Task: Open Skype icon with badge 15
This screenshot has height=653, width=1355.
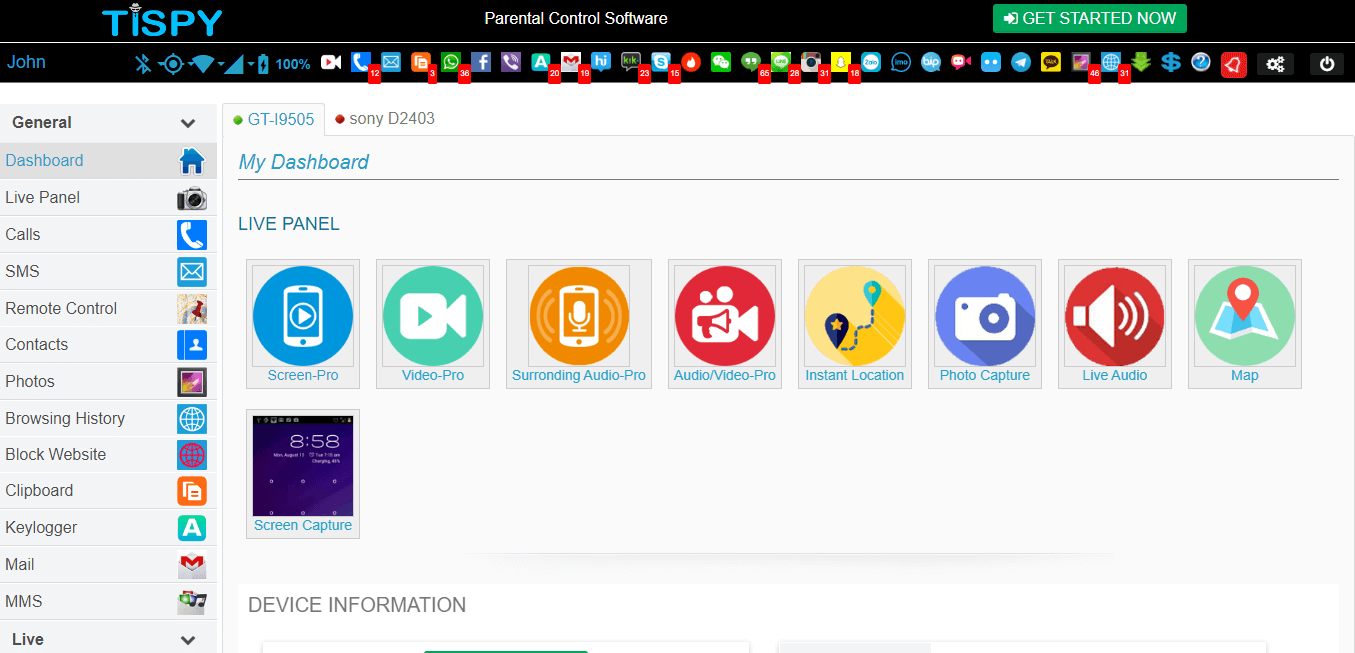Action: tap(661, 62)
